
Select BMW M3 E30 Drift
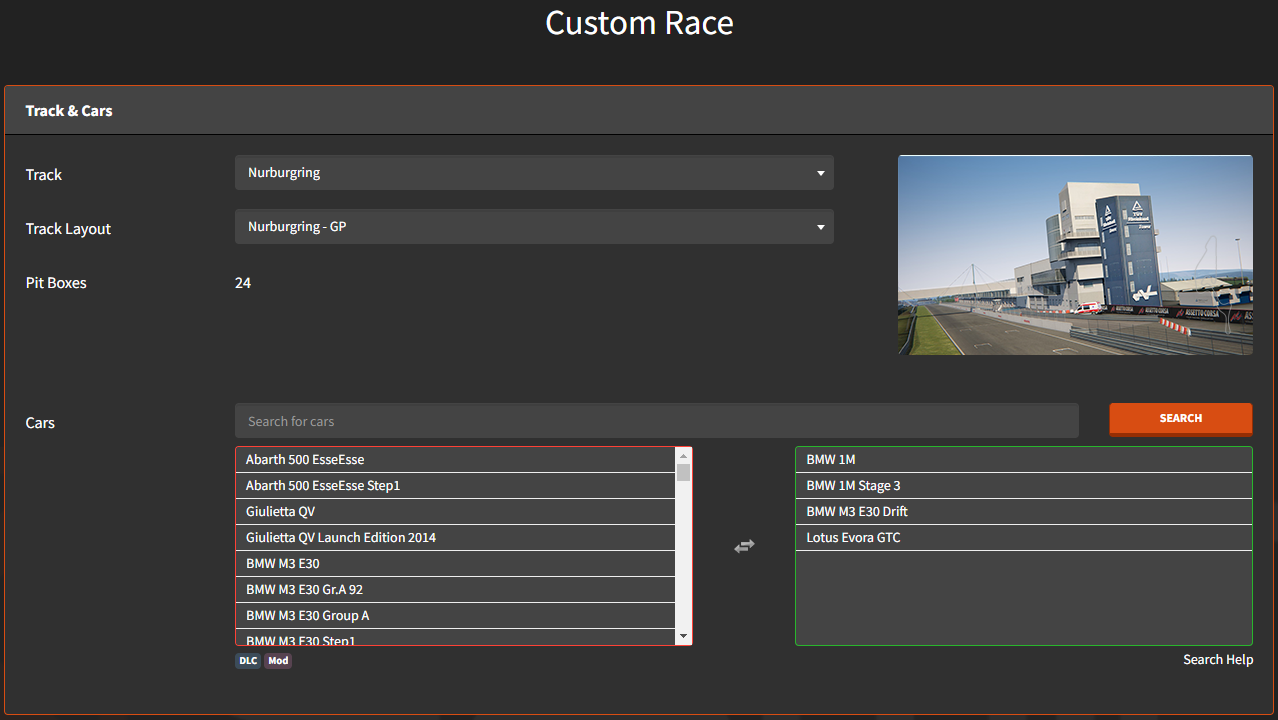[x=1024, y=512]
